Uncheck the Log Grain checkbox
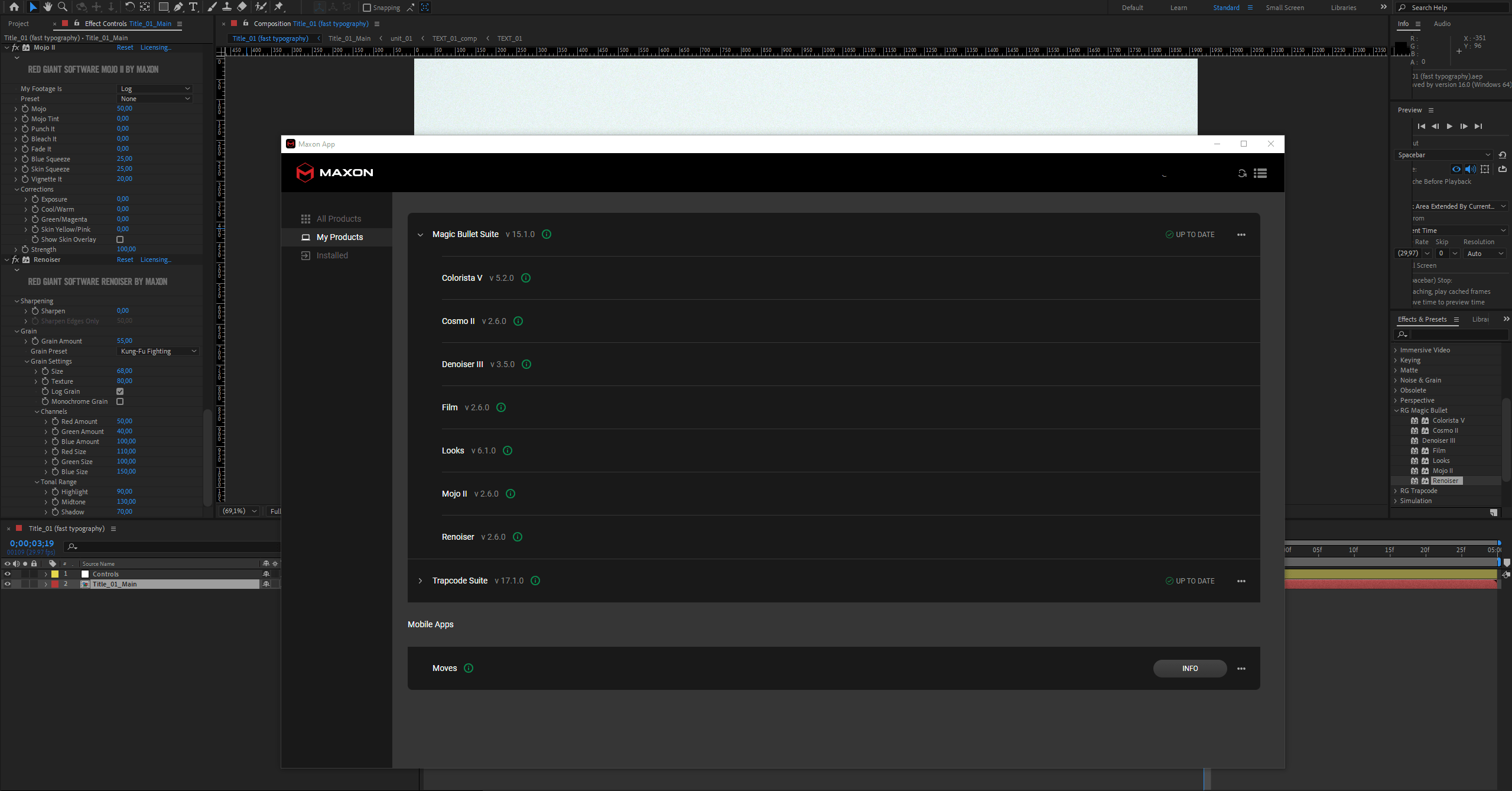This screenshot has height=791, width=1512. (120, 391)
